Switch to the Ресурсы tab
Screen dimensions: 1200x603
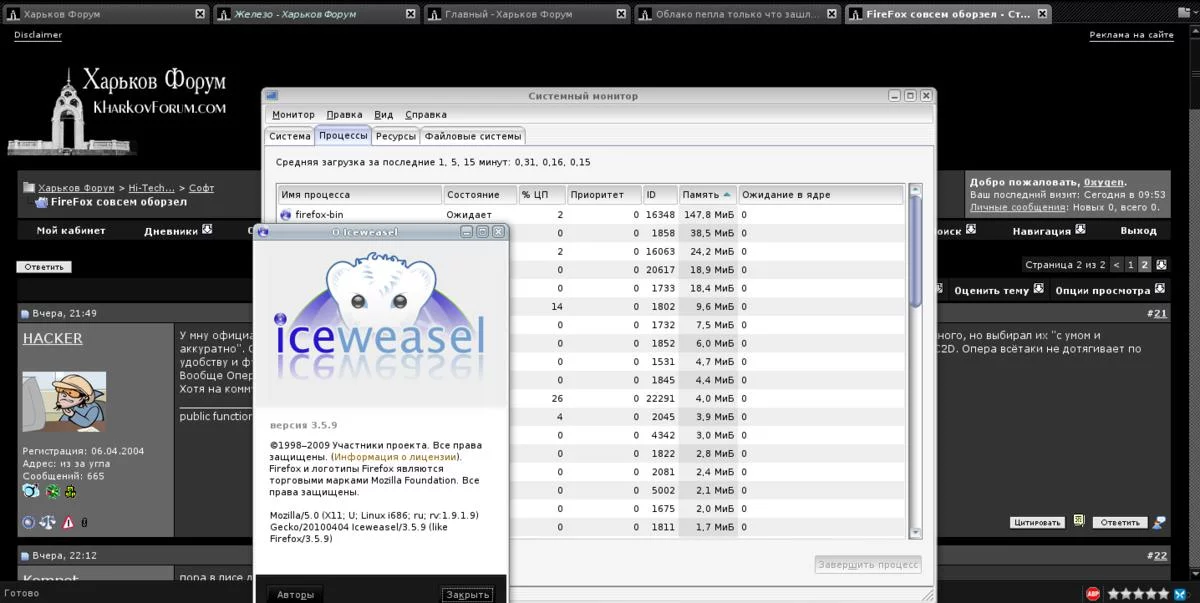tap(395, 136)
